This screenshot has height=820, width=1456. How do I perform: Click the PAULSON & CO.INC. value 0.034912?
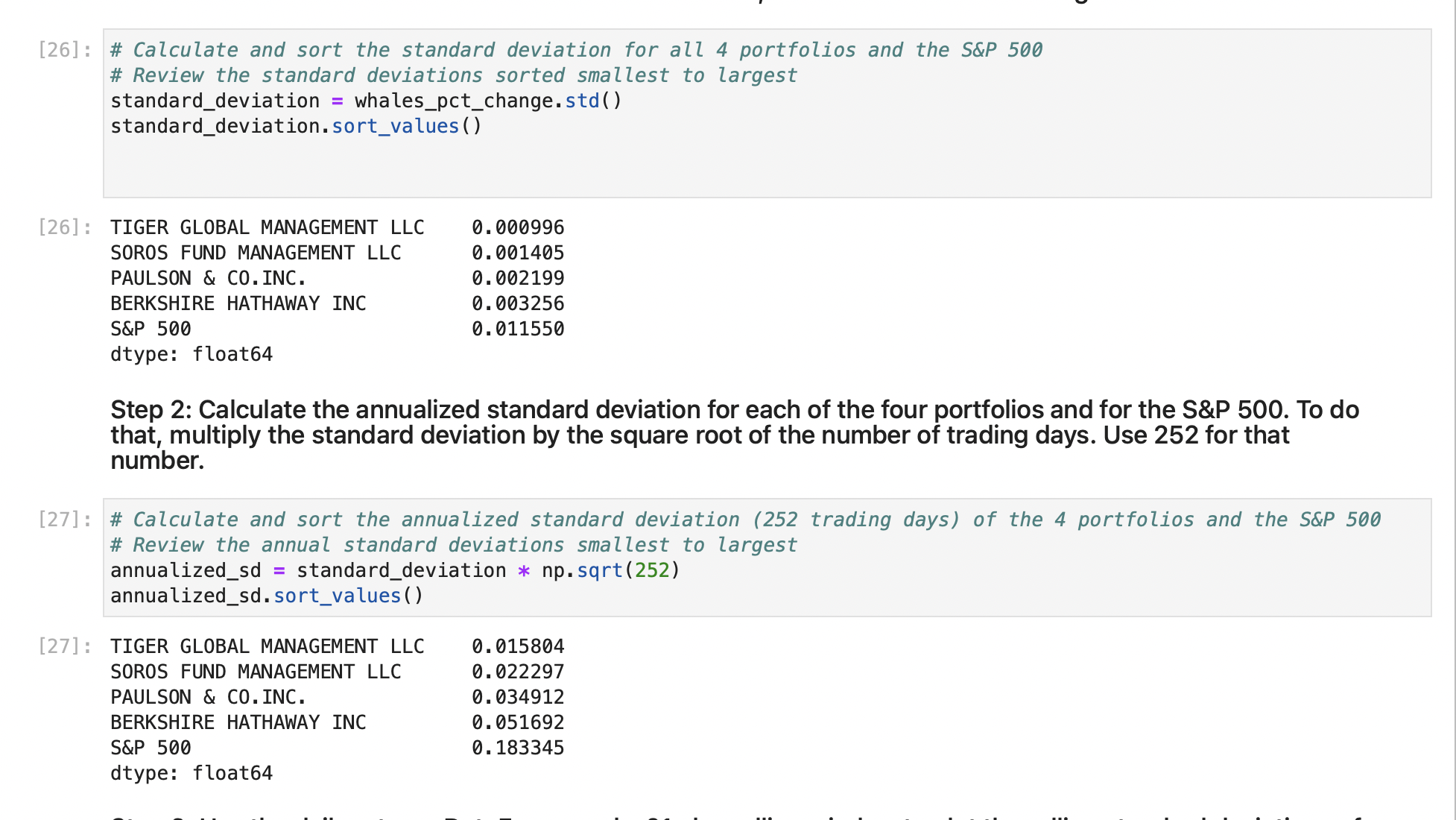click(x=517, y=696)
